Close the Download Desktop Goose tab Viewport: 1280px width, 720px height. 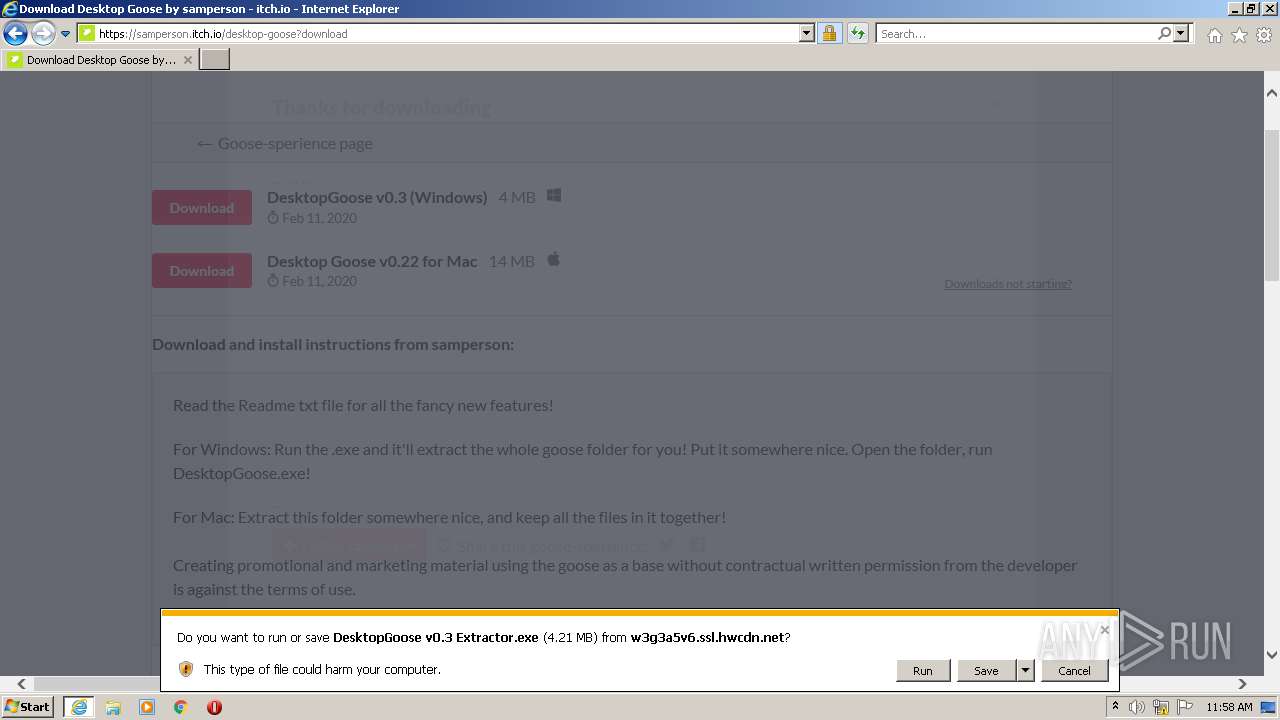(188, 60)
